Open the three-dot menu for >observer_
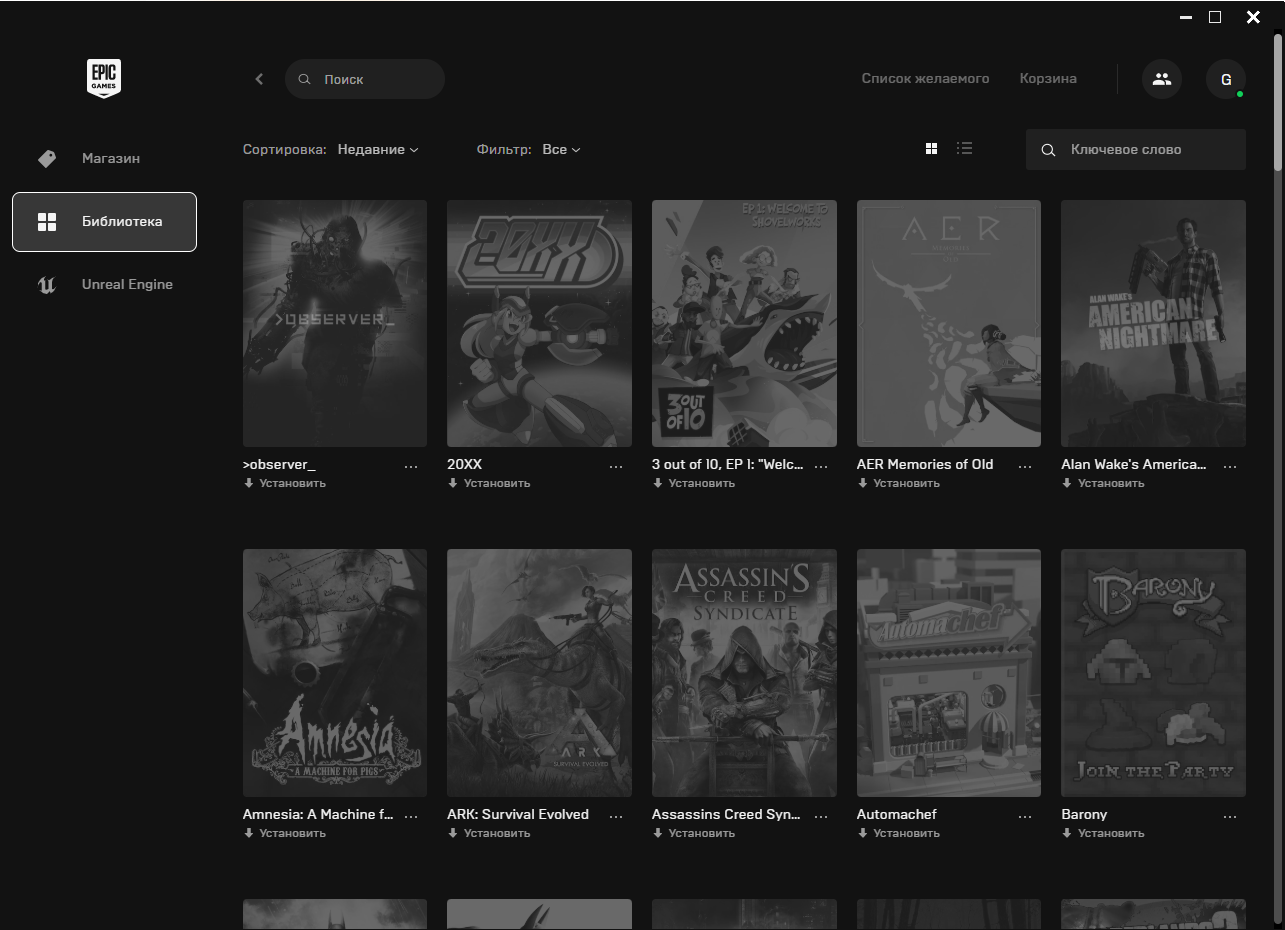The height and width of the screenshot is (930, 1285). [x=411, y=466]
